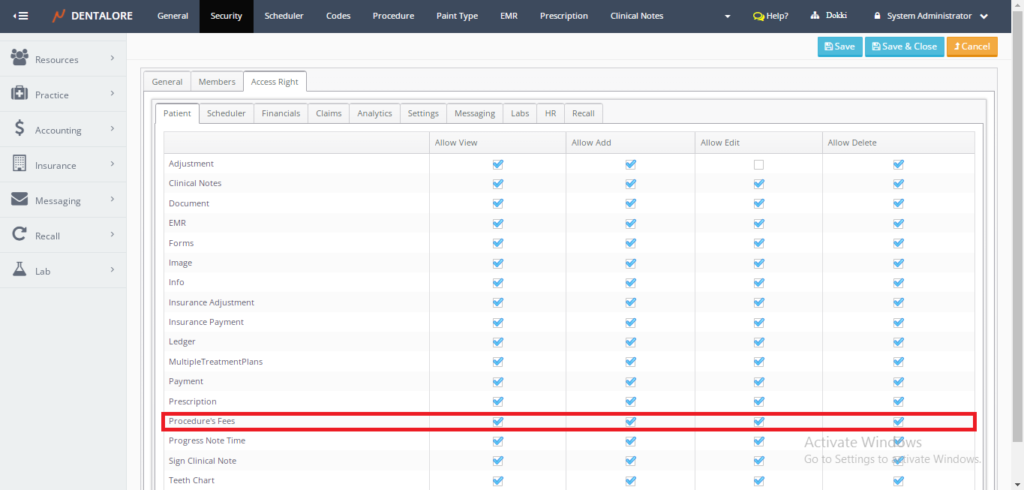This screenshot has height=490, width=1024.
Task: Switch to the Financials tab
Action: pos(280,114)
